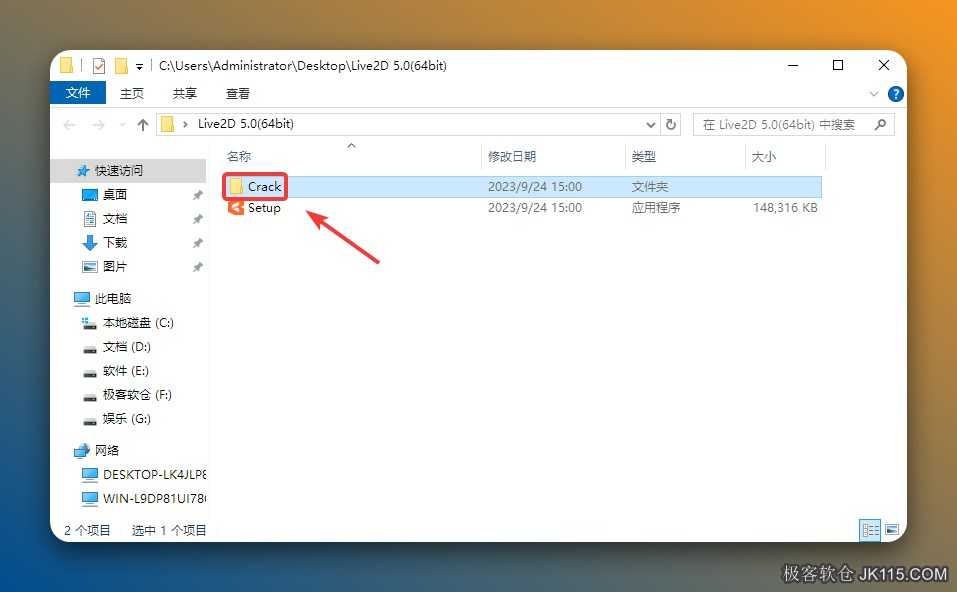The width and height of the screenshot is (957, 592).
Task: Click the address bar folder icon
Action: click(x=167, y=125)
